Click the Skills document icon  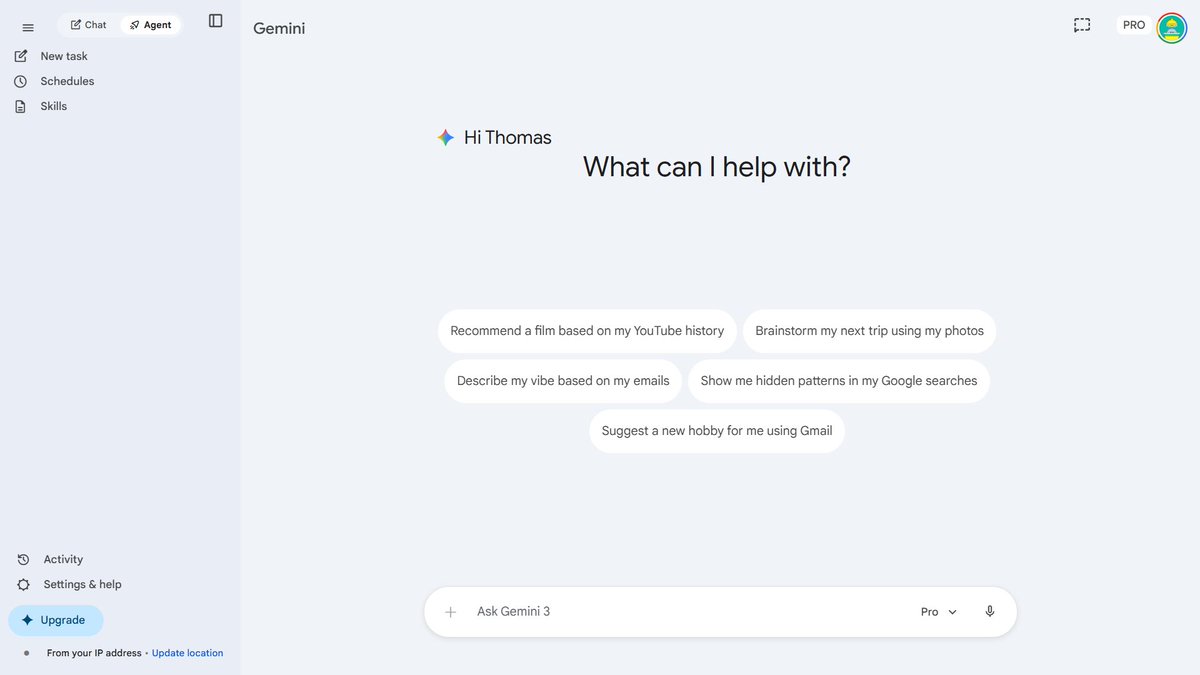click(21, 106)
